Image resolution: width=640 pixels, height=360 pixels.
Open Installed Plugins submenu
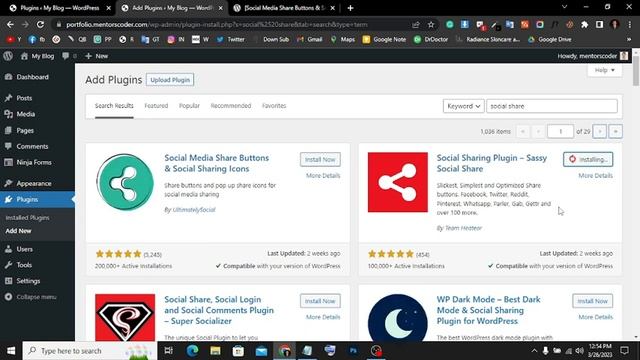[x=27, y=218]
